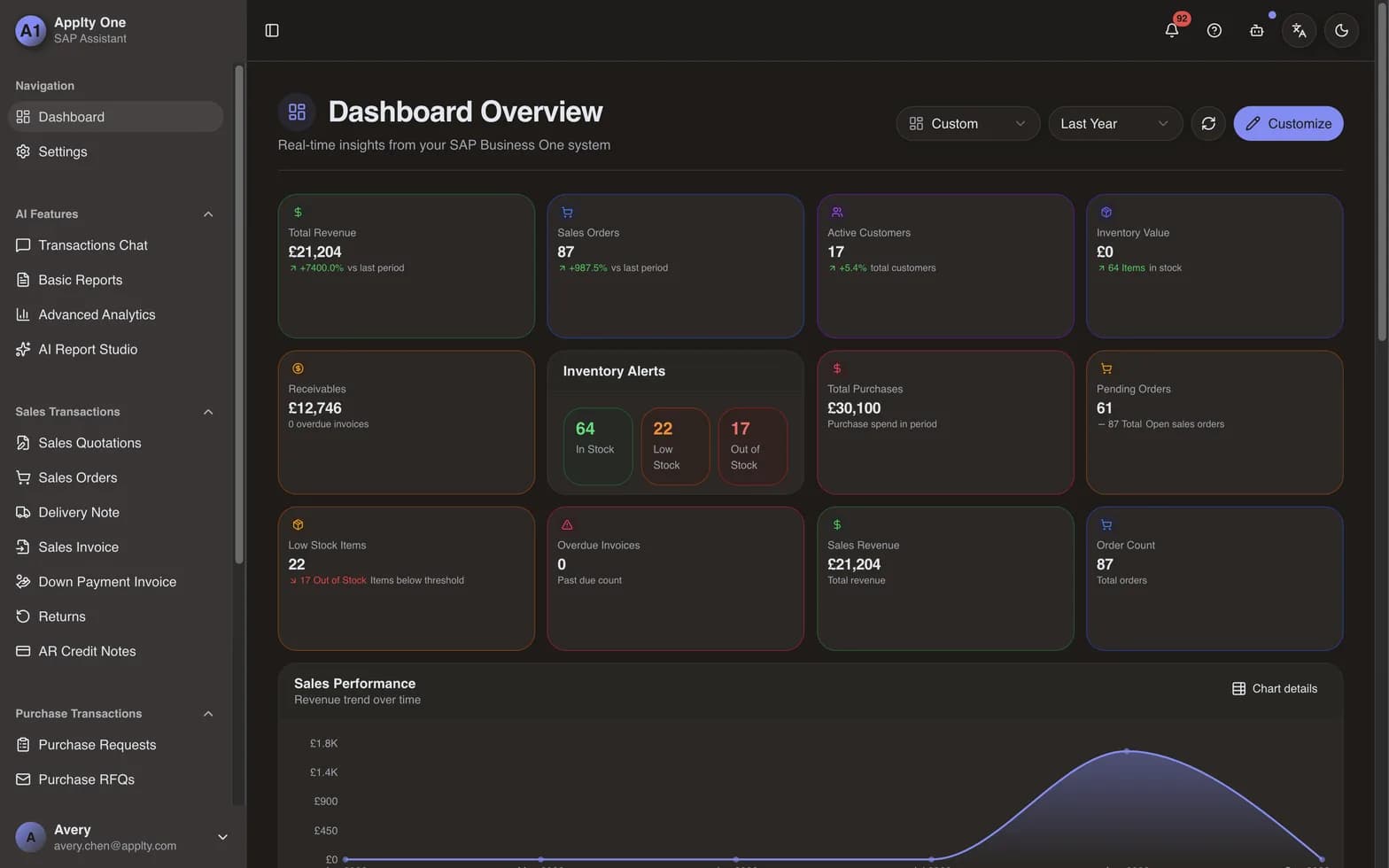Collapse the AI Features section
1389x868 pixels.
(x=208, y=214)
